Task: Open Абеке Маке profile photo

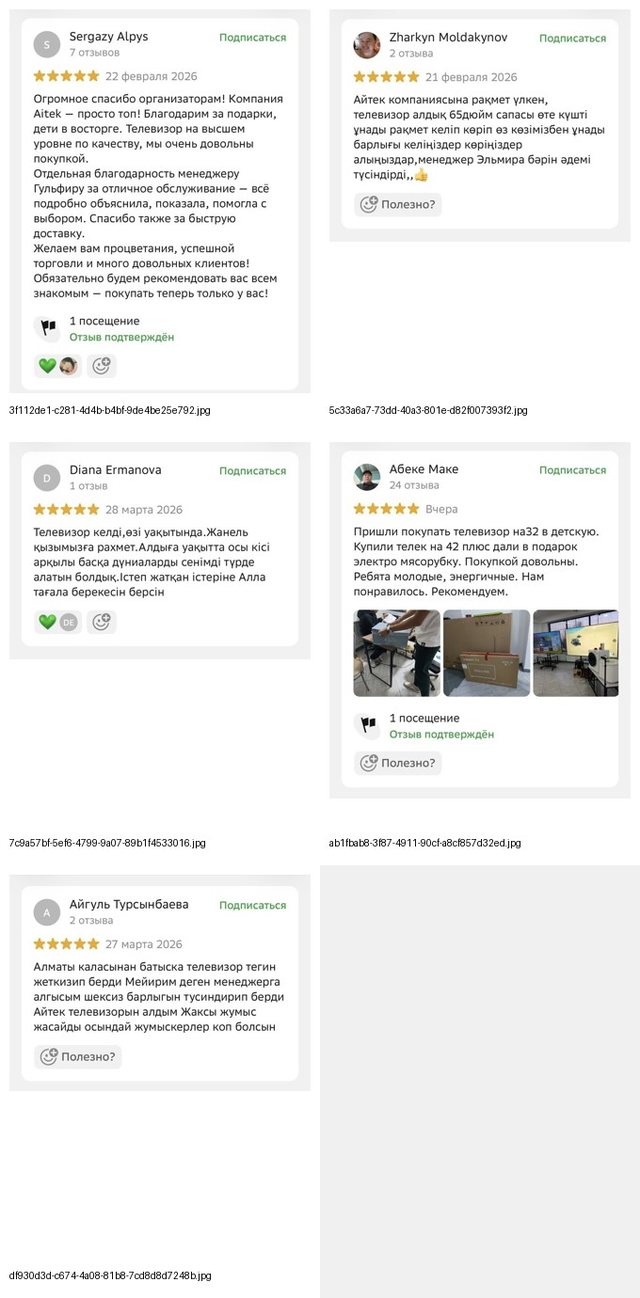Action: click(x=367, y=477)
